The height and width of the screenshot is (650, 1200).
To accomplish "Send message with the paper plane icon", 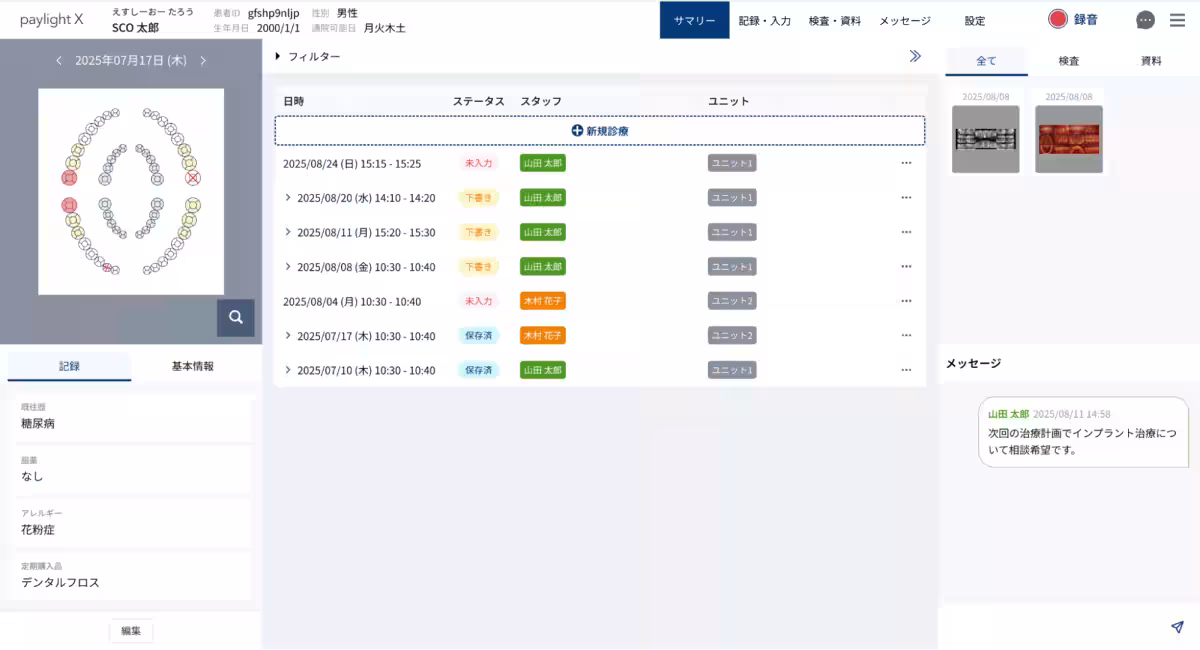I will coord(1177,627).
